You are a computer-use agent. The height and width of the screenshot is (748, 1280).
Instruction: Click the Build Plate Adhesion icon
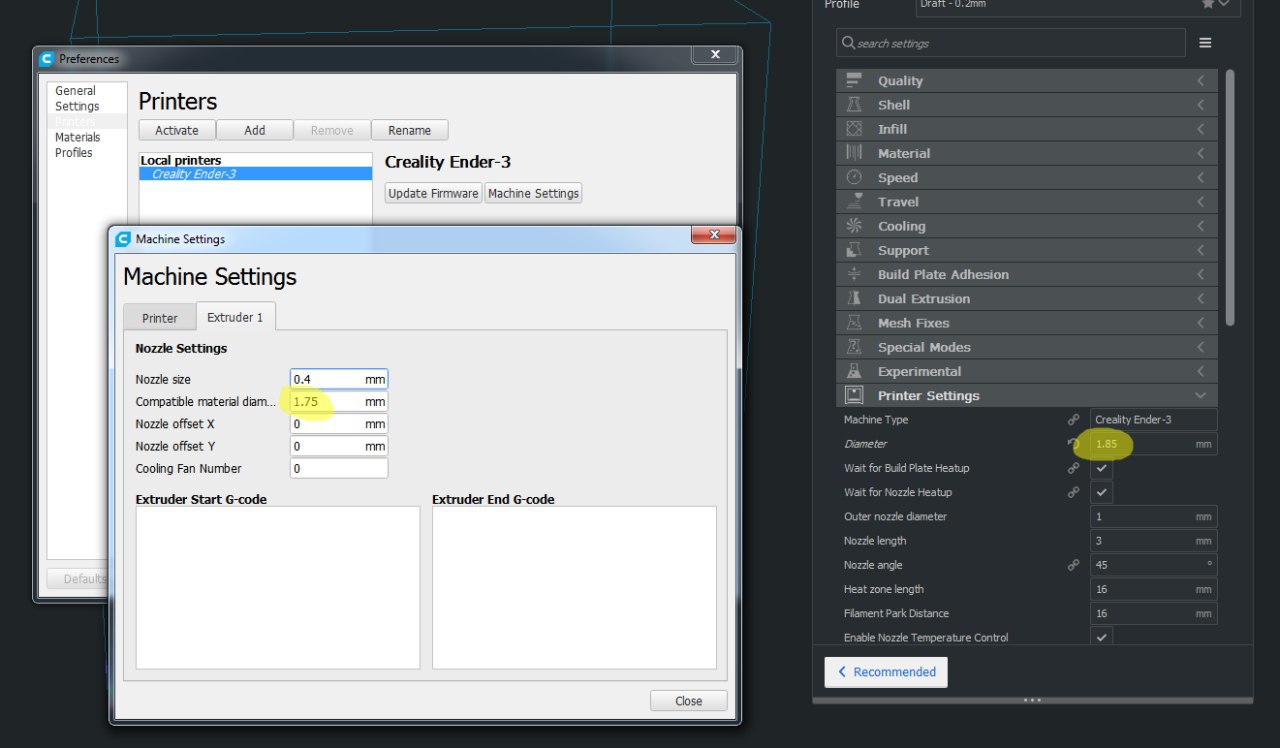pos(854,274)
